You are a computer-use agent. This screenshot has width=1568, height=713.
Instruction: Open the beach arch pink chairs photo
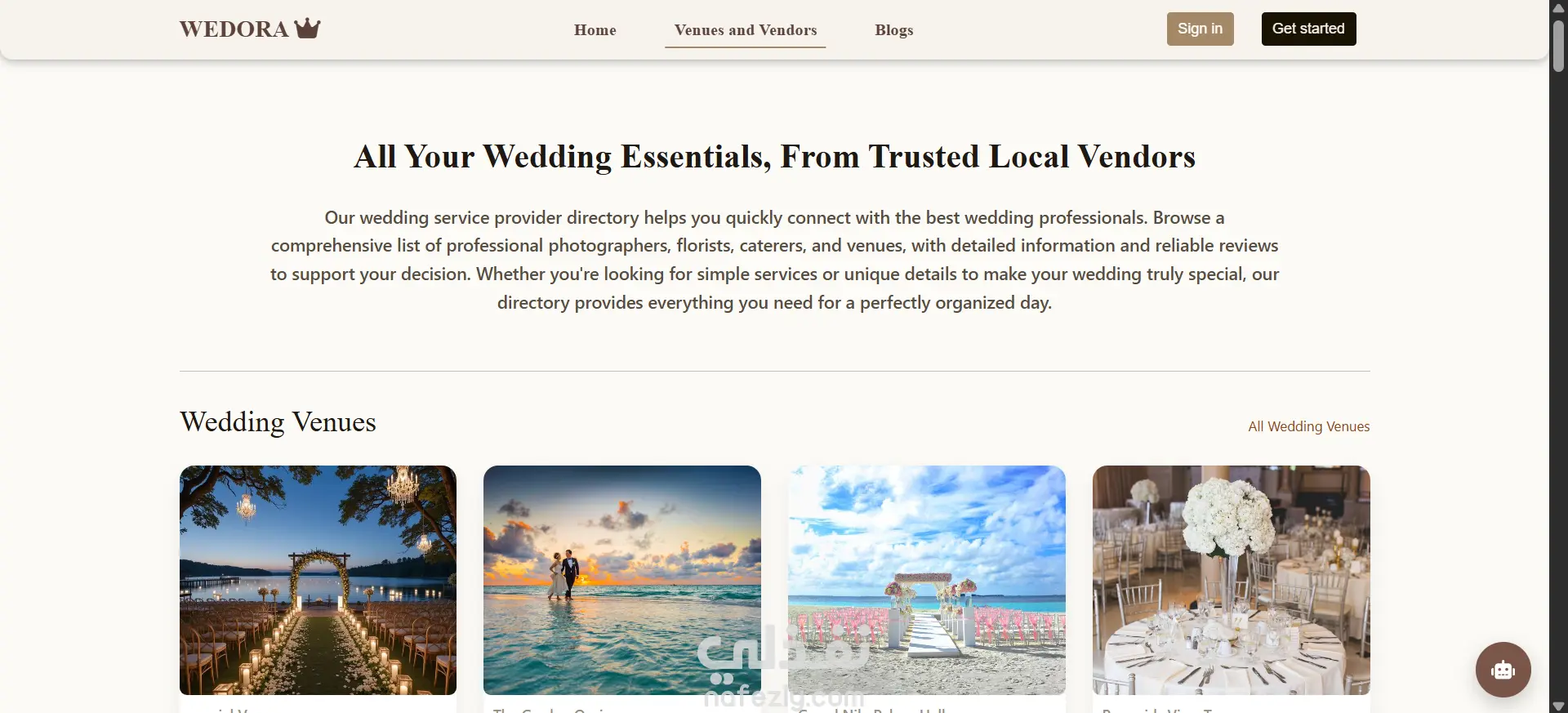tap(927, 580)
